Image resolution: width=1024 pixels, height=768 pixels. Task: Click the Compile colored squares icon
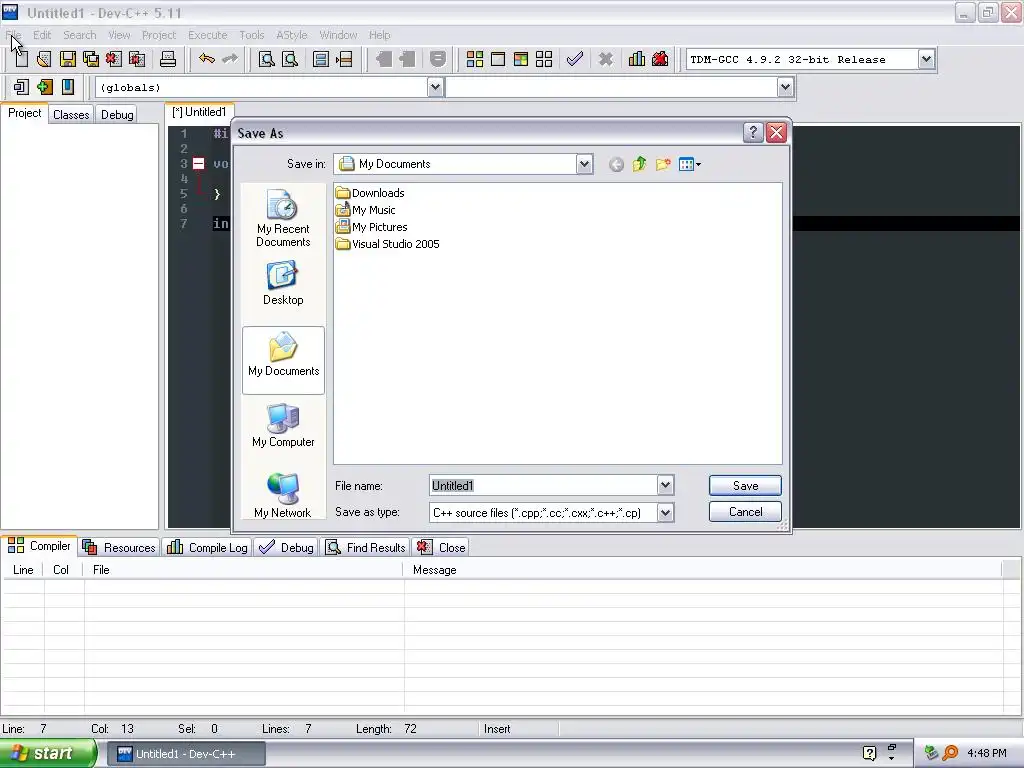coord(475,59)
